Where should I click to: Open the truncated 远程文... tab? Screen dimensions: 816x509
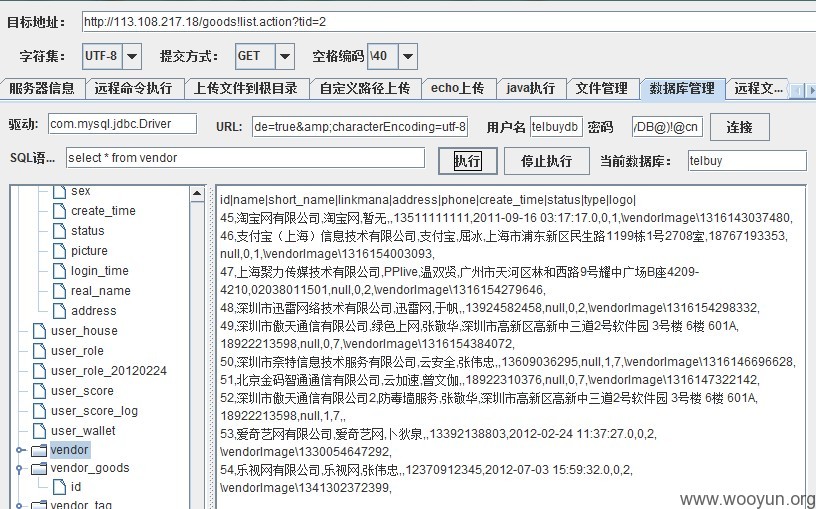[758, 88]
